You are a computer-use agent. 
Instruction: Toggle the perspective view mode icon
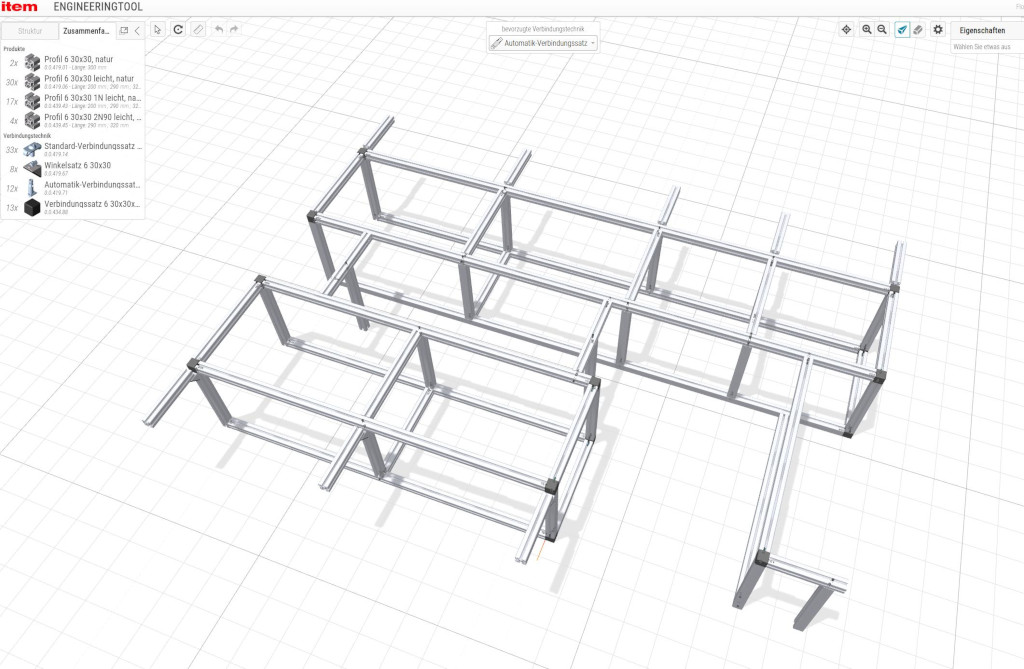902,29
